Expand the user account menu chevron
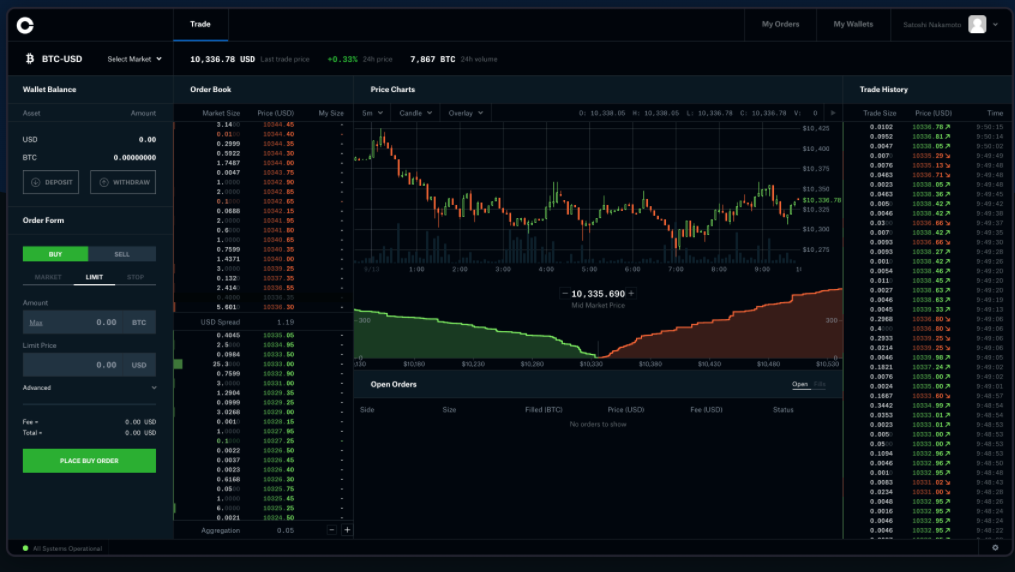Image resolution: width=1015 pixels, height=572 pixels. point(996,25)
